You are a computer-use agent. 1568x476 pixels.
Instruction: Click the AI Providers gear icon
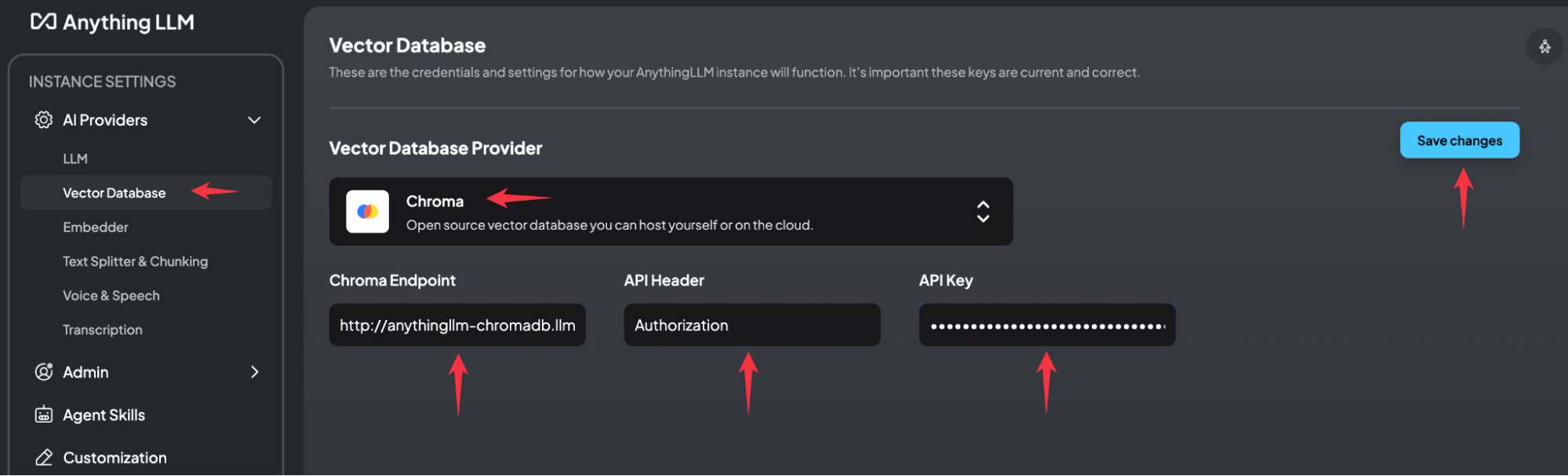44,120
